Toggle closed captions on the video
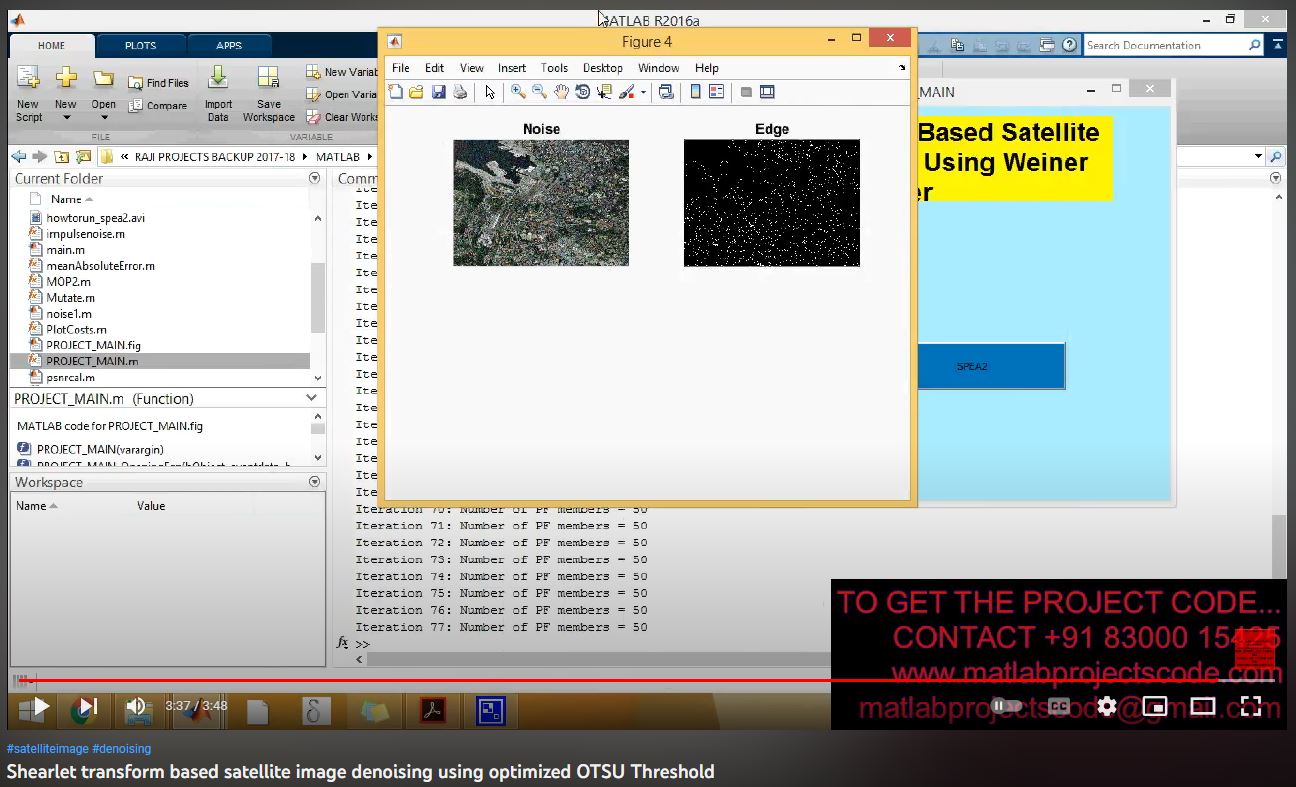 coord(1059,706)
